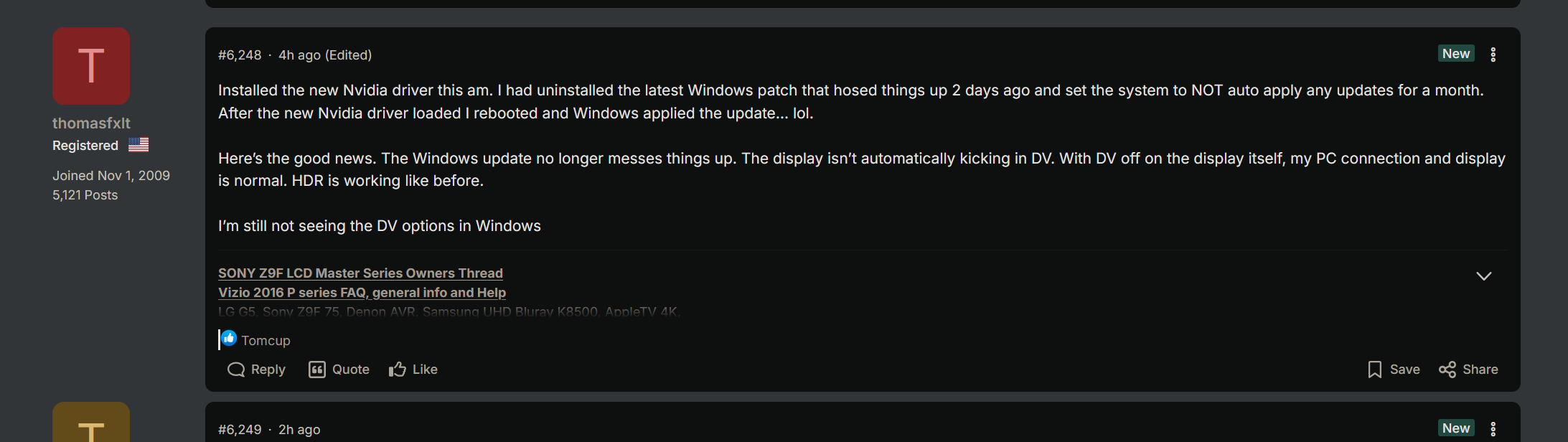The height and width of the screenshot is (442, 1568).
Task: Open the Vizio 2016 P series FAQ link
Action: point(362,293)
